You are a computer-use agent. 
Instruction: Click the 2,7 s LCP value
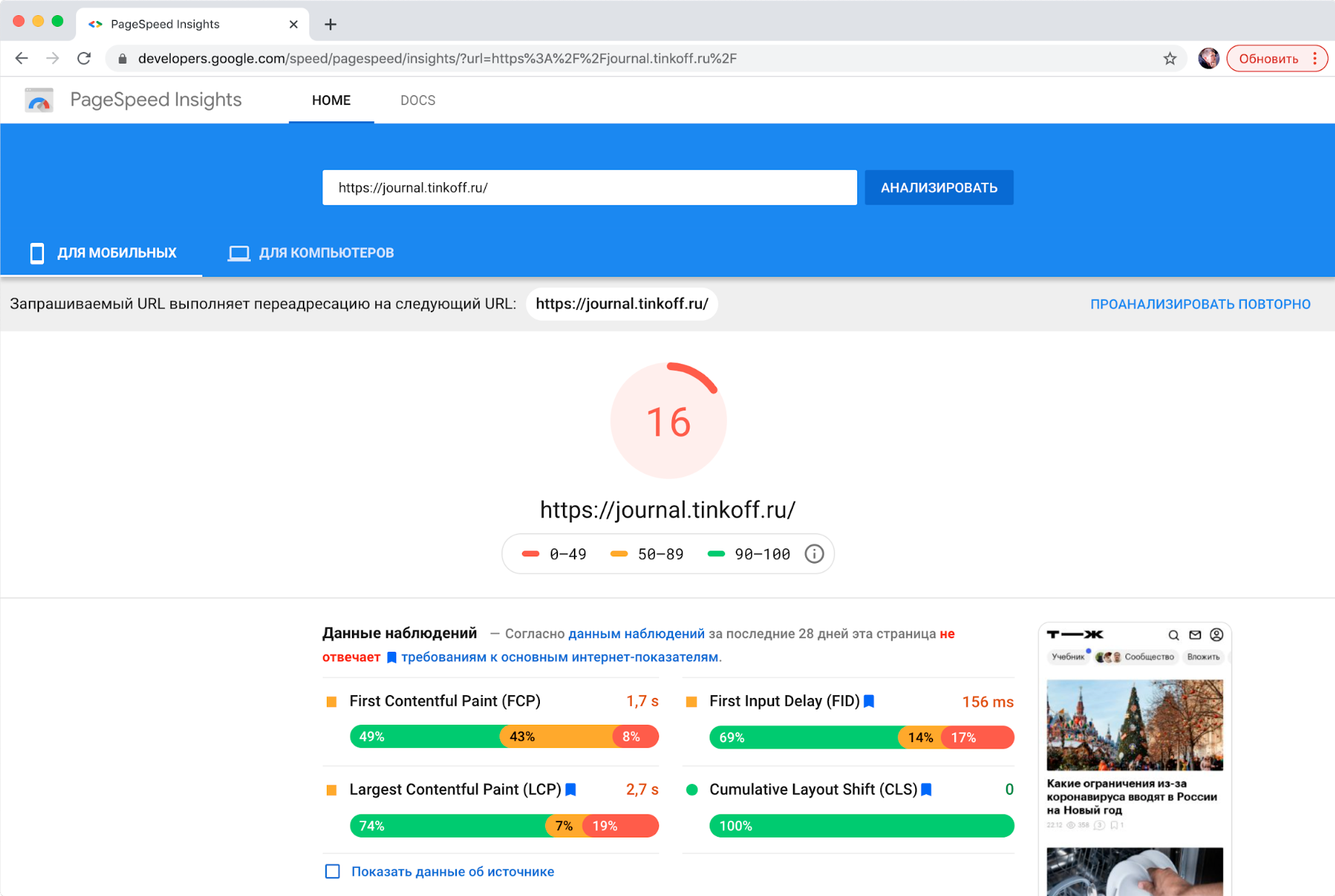(642, 789)
